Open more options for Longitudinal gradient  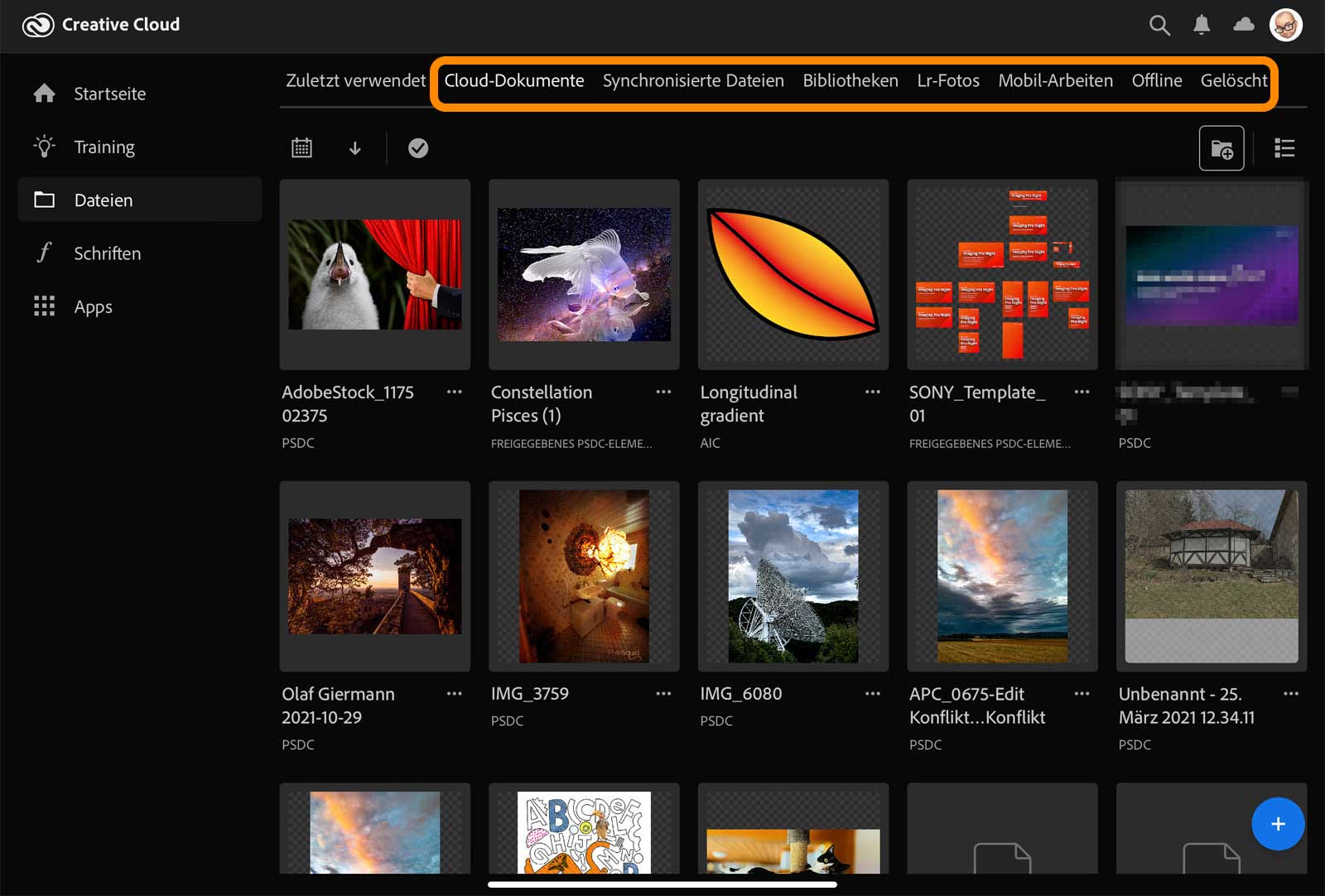coord(873,392)
